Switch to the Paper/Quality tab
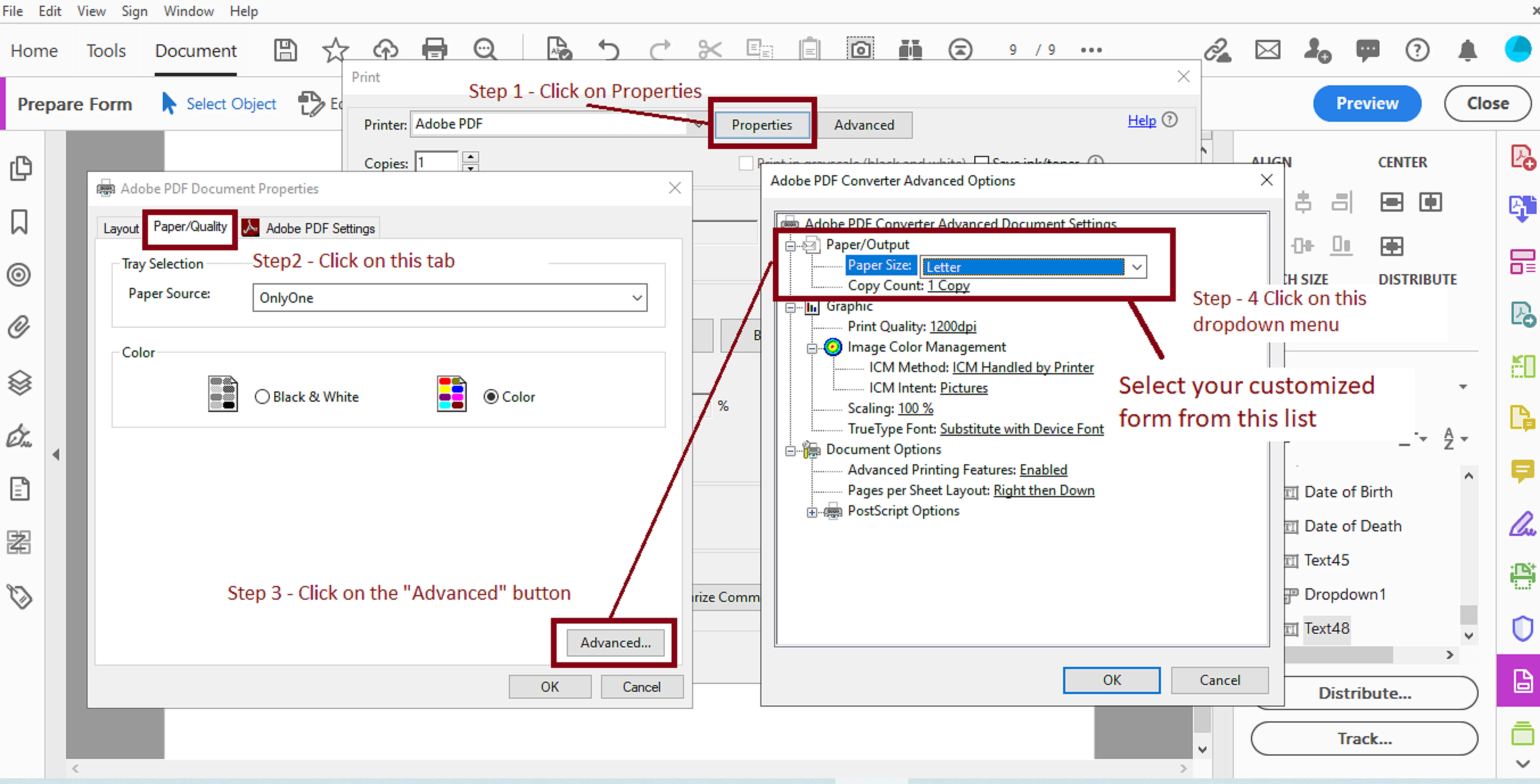The height and width of the screenshot is (784, 1540). [x=190, y=227]
